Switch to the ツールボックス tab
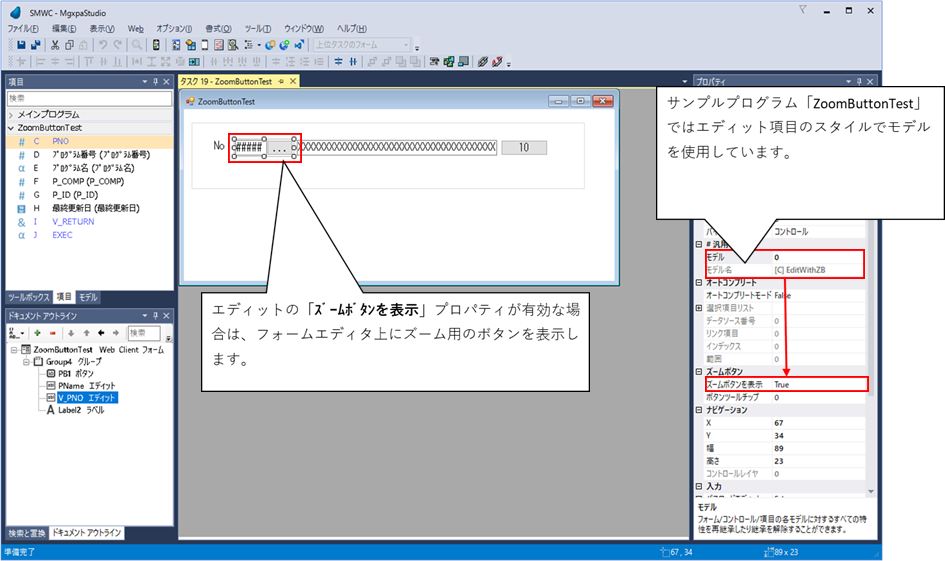Image resolution: width=945 pixels, height=561 pixels. pos(28,297)
